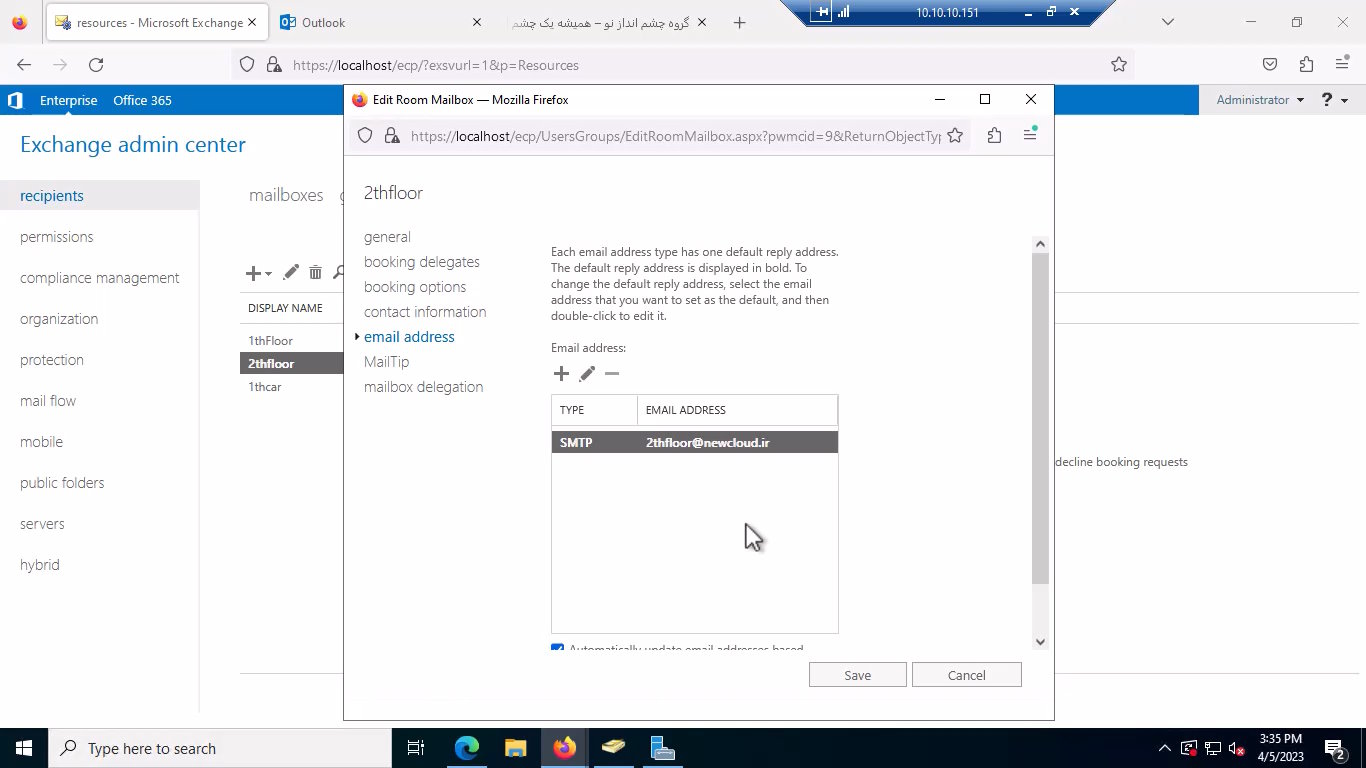Open notification center on taskbar
The image size is (1366, 768).
click(x=1337, y=748)
